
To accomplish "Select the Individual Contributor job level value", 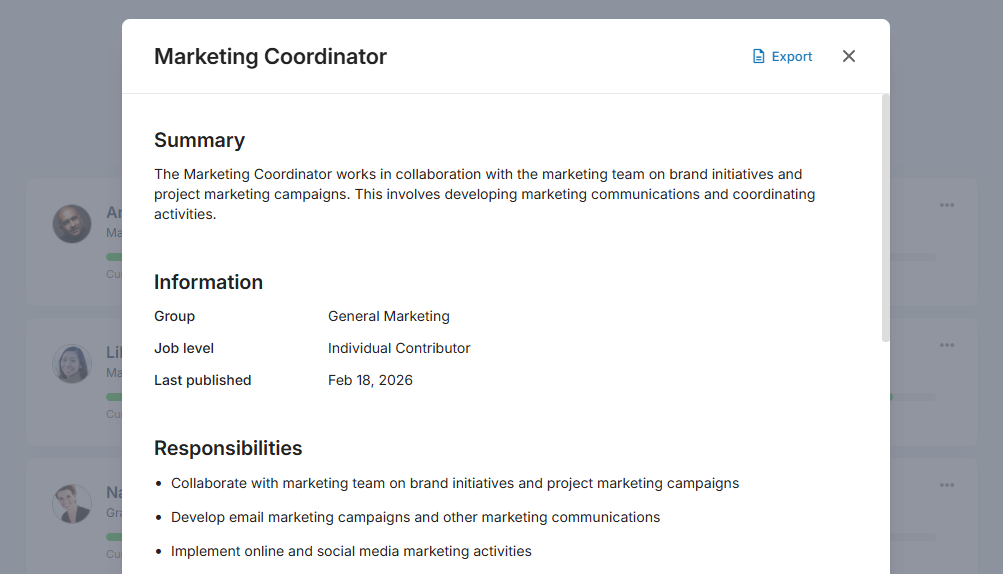I will point(399,348).
